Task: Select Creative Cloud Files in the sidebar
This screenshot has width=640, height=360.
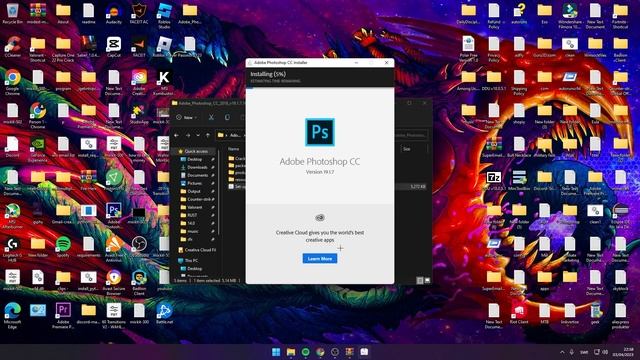Action: pyautogui.click(x=197, y=250)
